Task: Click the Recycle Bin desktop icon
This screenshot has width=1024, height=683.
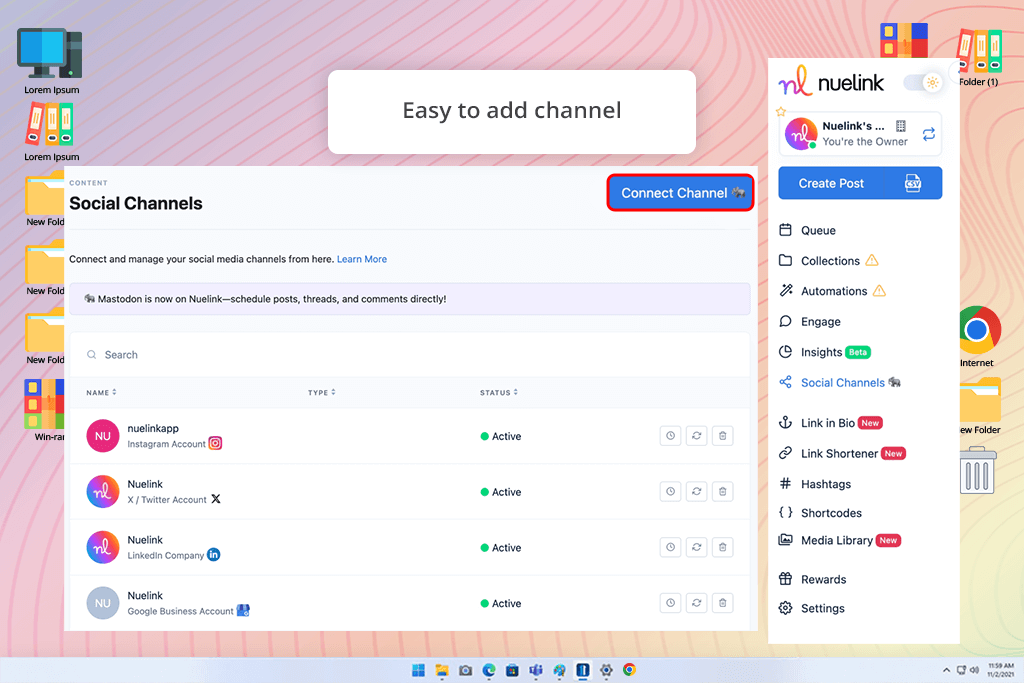Action: point(978,470)
